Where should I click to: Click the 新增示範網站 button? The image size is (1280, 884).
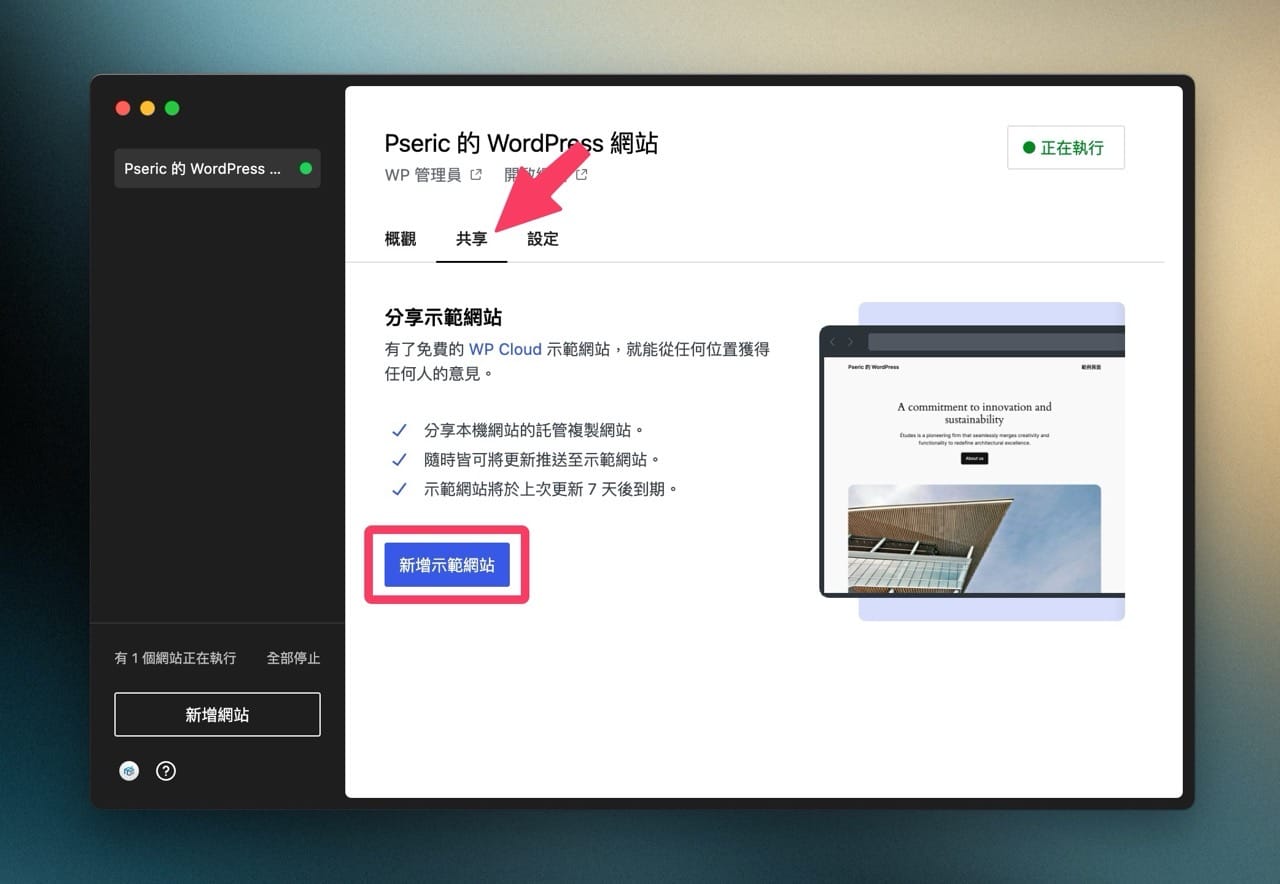pyautogui.click(x=447, y=565)
